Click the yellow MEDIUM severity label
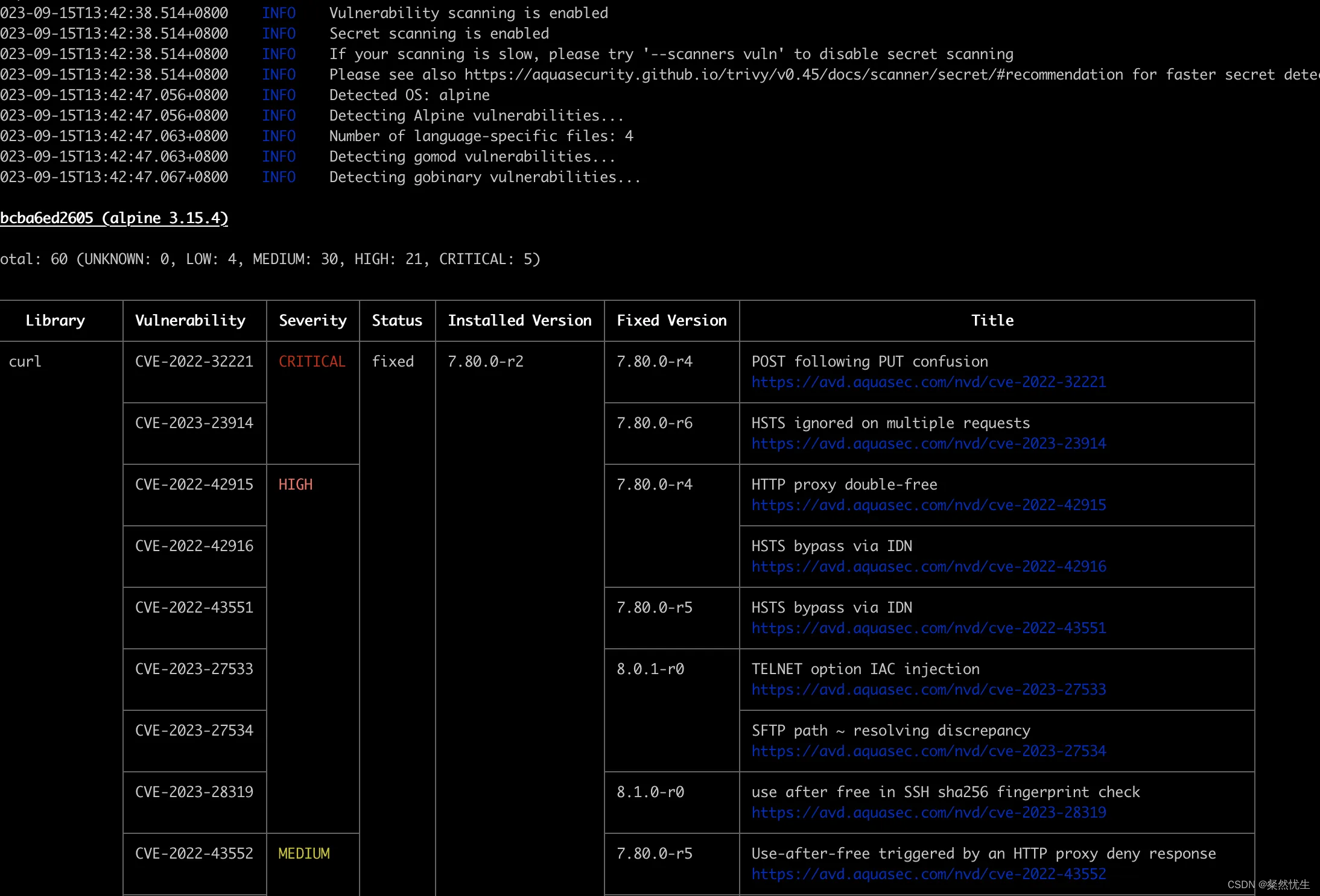Image resolution: width=1320 pixels, height=896 pixels. [304, 854]
